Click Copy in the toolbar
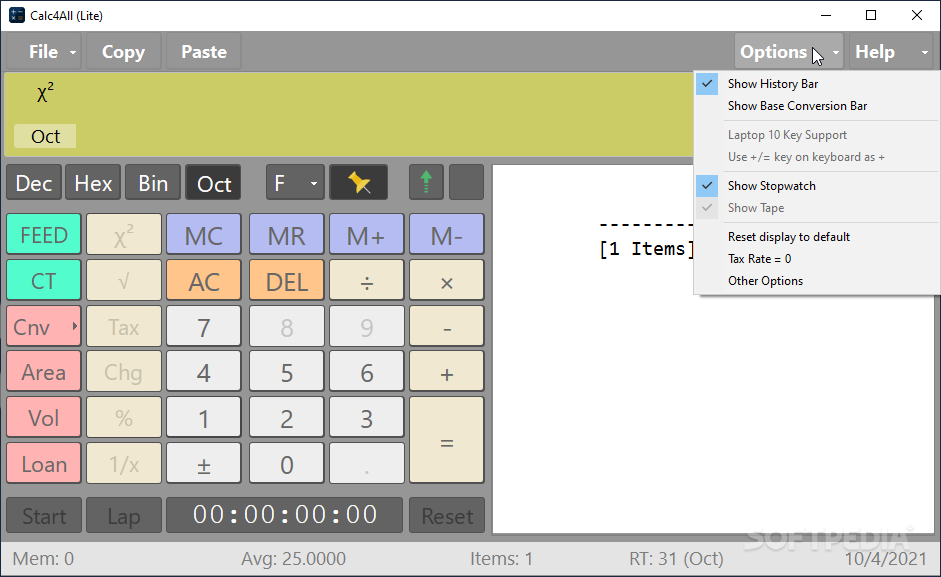 point(124,52)
